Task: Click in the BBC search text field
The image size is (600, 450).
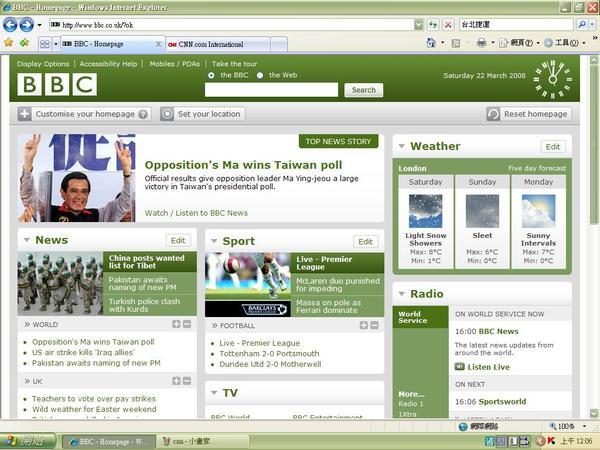Action: 271,90
